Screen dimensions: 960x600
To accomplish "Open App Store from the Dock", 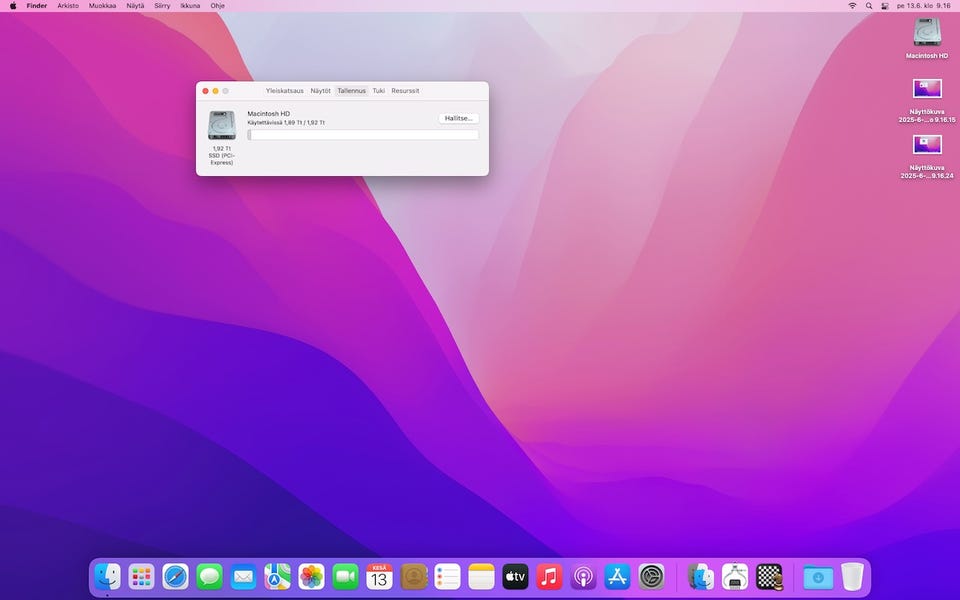I will tap(617, 576).
